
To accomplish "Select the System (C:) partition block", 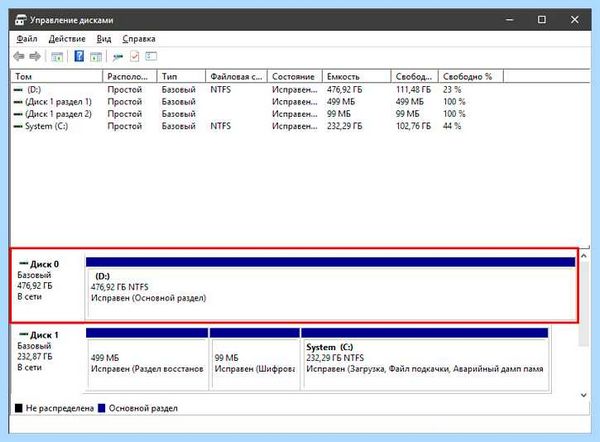I will tap(425, 359).
